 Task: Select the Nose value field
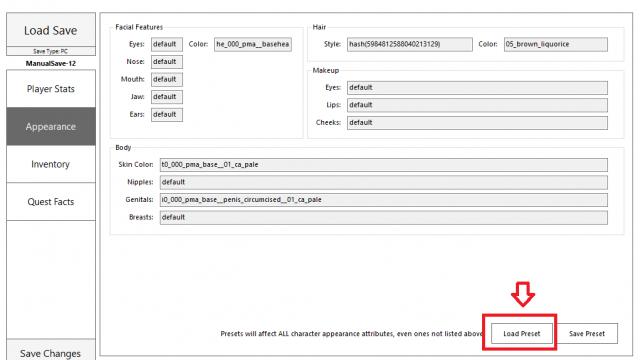(x=167, y=62)
